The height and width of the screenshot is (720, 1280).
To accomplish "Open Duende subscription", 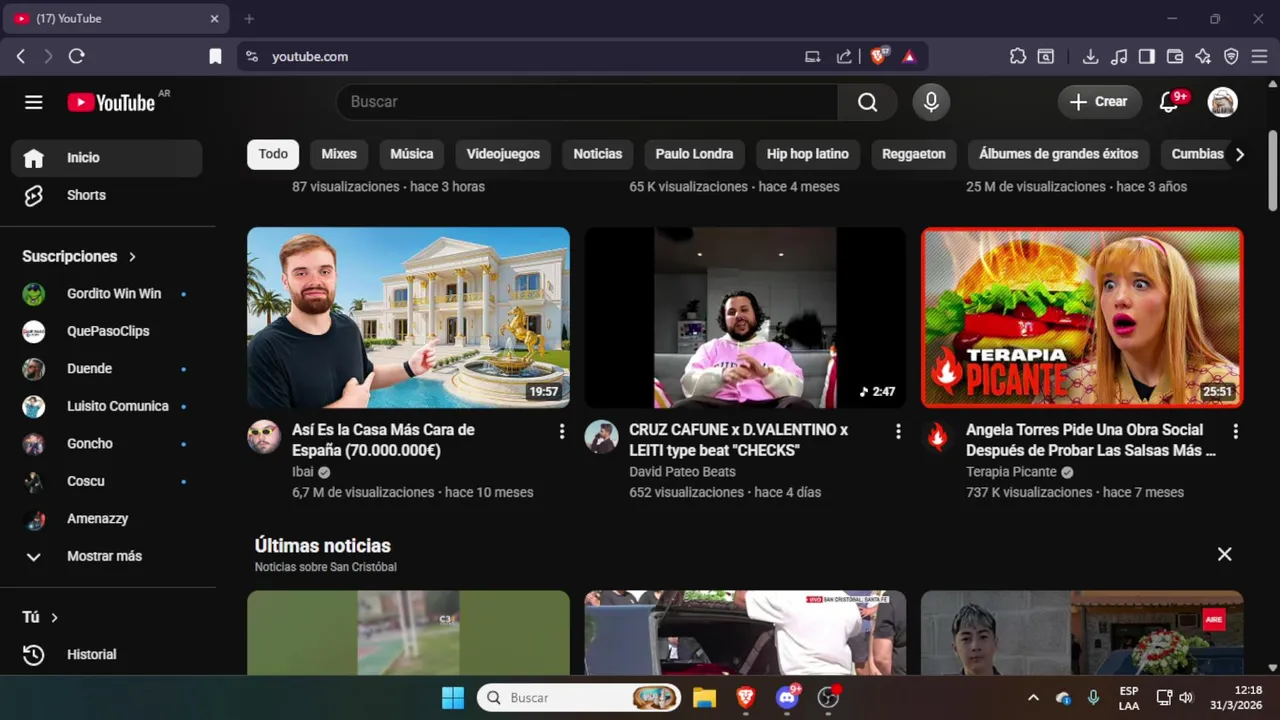I will [108, 369].
